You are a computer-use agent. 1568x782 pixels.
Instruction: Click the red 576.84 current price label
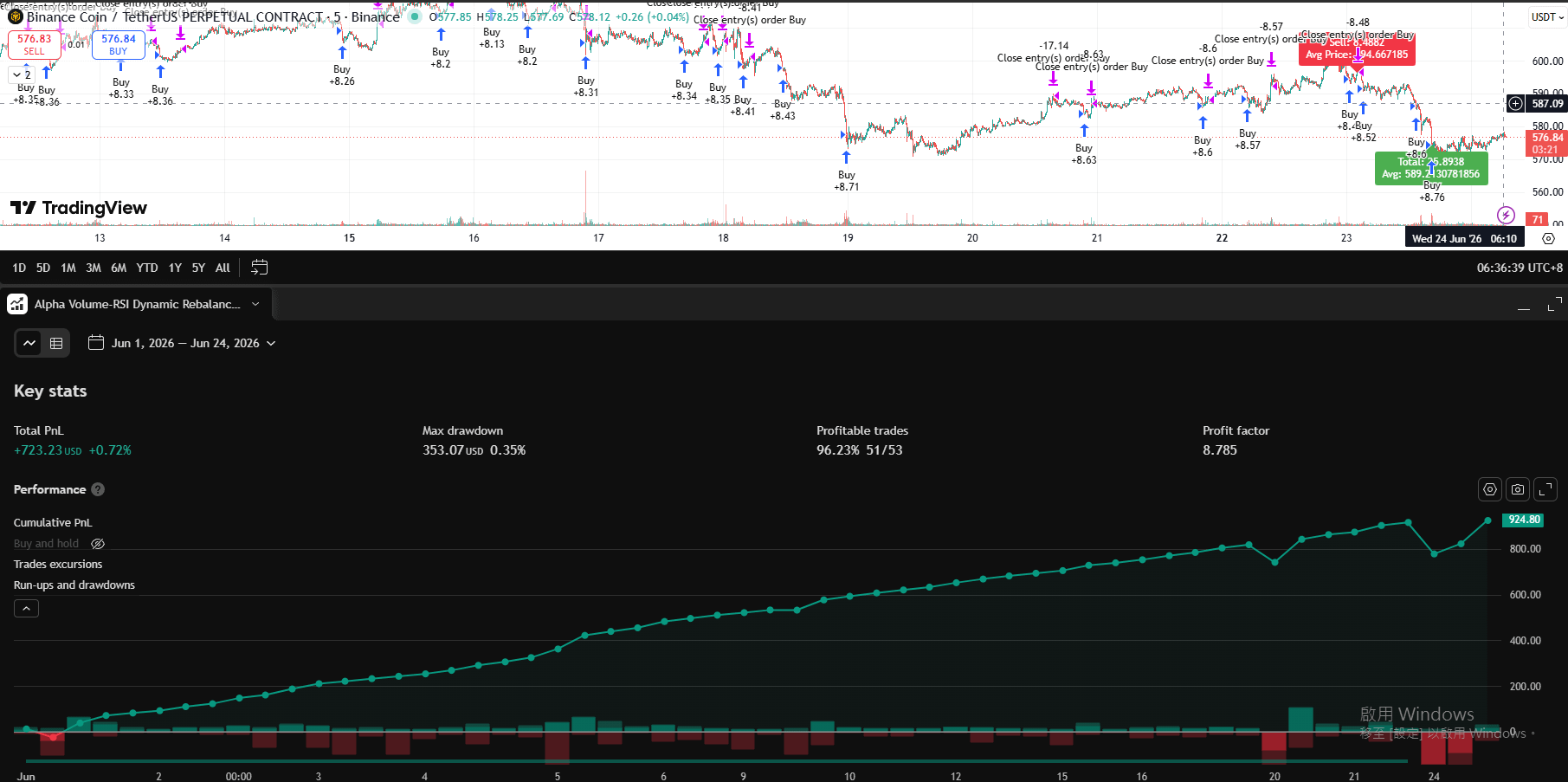pyautogui.click(x=1546, y=143)
